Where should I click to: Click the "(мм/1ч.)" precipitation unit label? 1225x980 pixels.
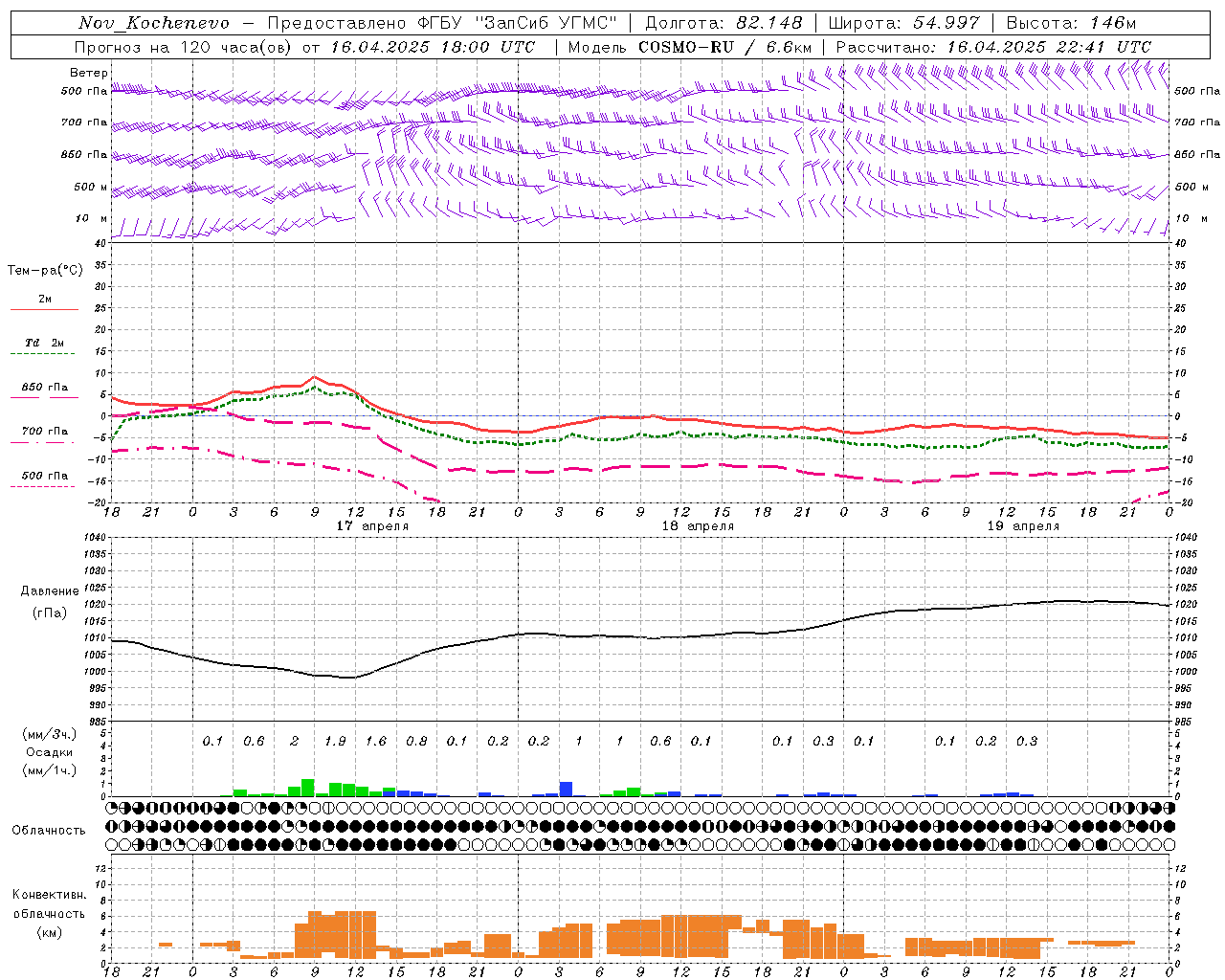[x=50, y=770]
